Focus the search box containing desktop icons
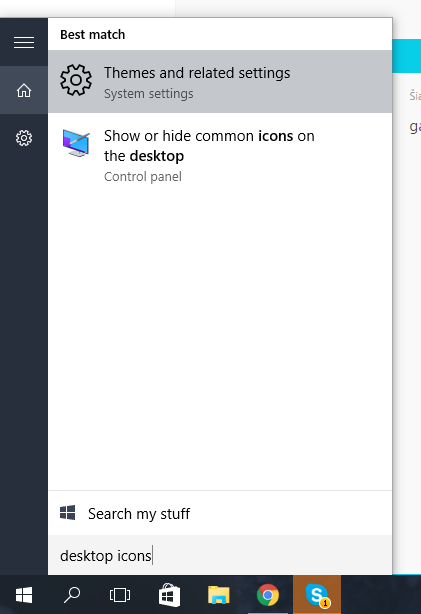The width and height of the screenshot is (421, 614). coord(220,556)
